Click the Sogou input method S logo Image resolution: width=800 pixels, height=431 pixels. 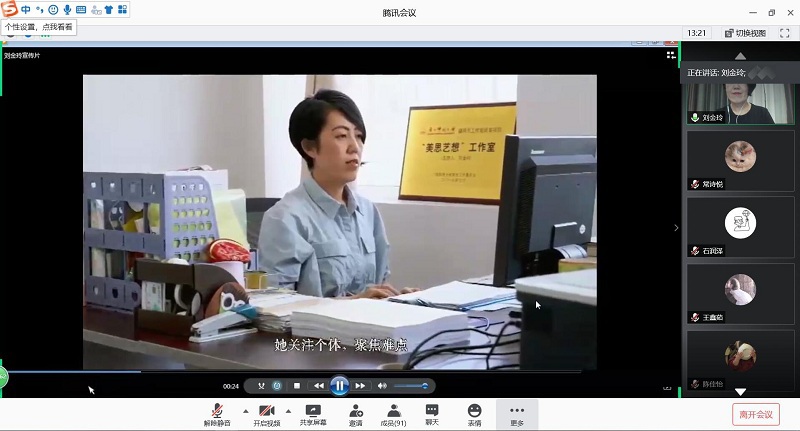9,9
